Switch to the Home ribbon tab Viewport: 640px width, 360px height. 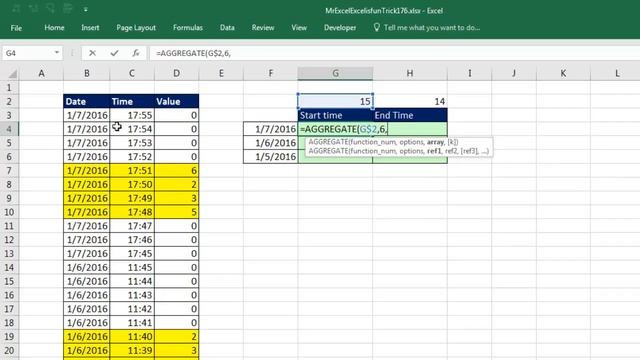54,28
